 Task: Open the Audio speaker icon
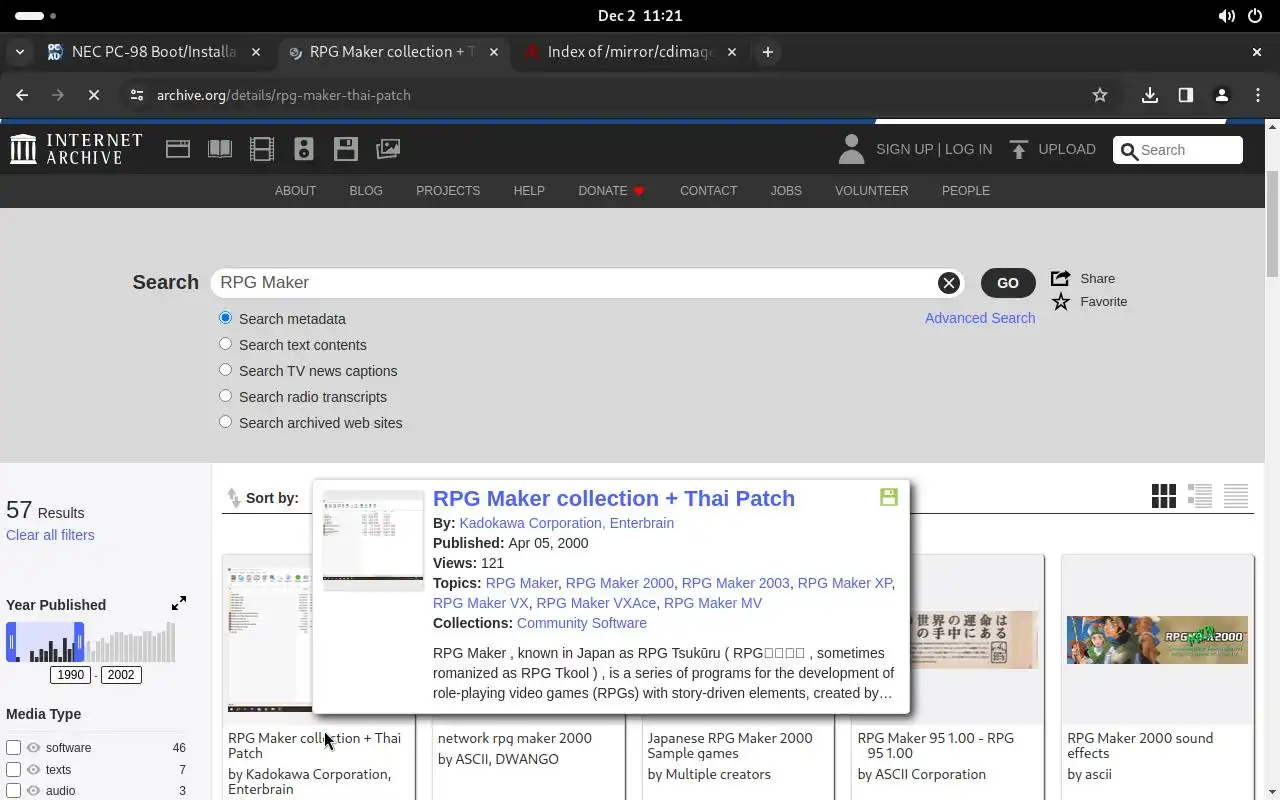(x=304, y=149)
